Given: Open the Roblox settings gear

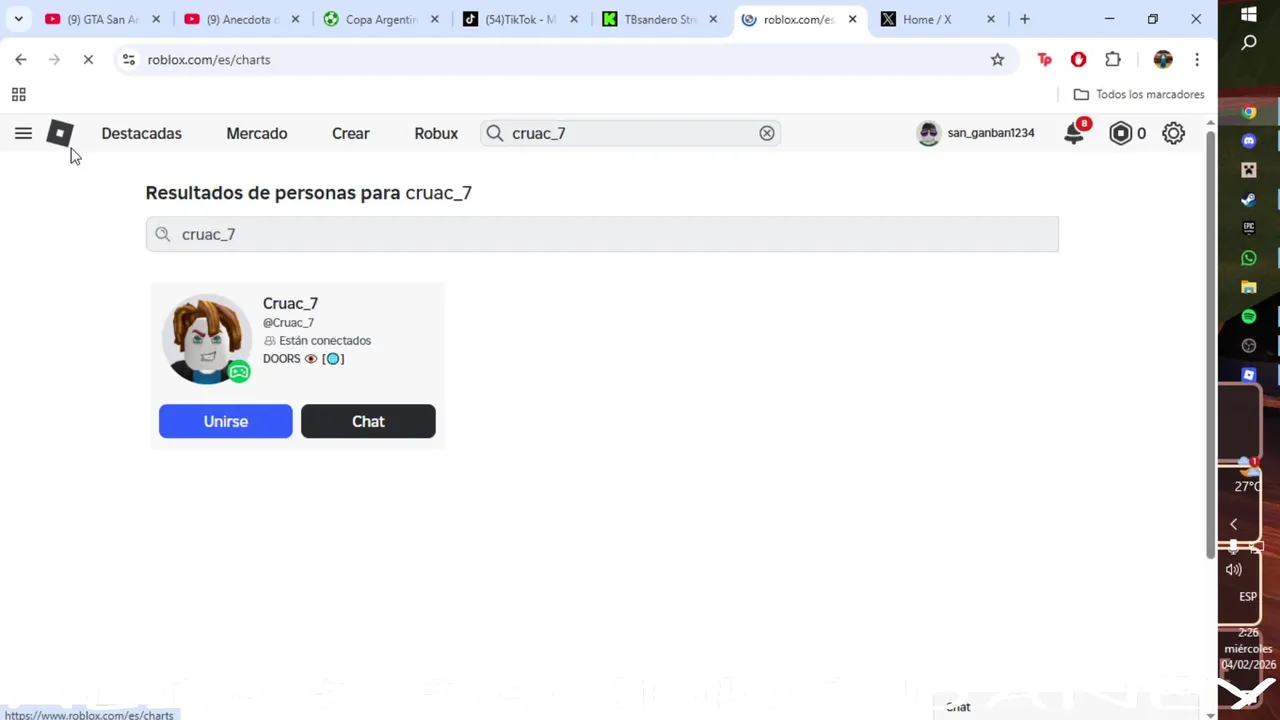Looking at the screenshot, I should [x=1173, y=133].
